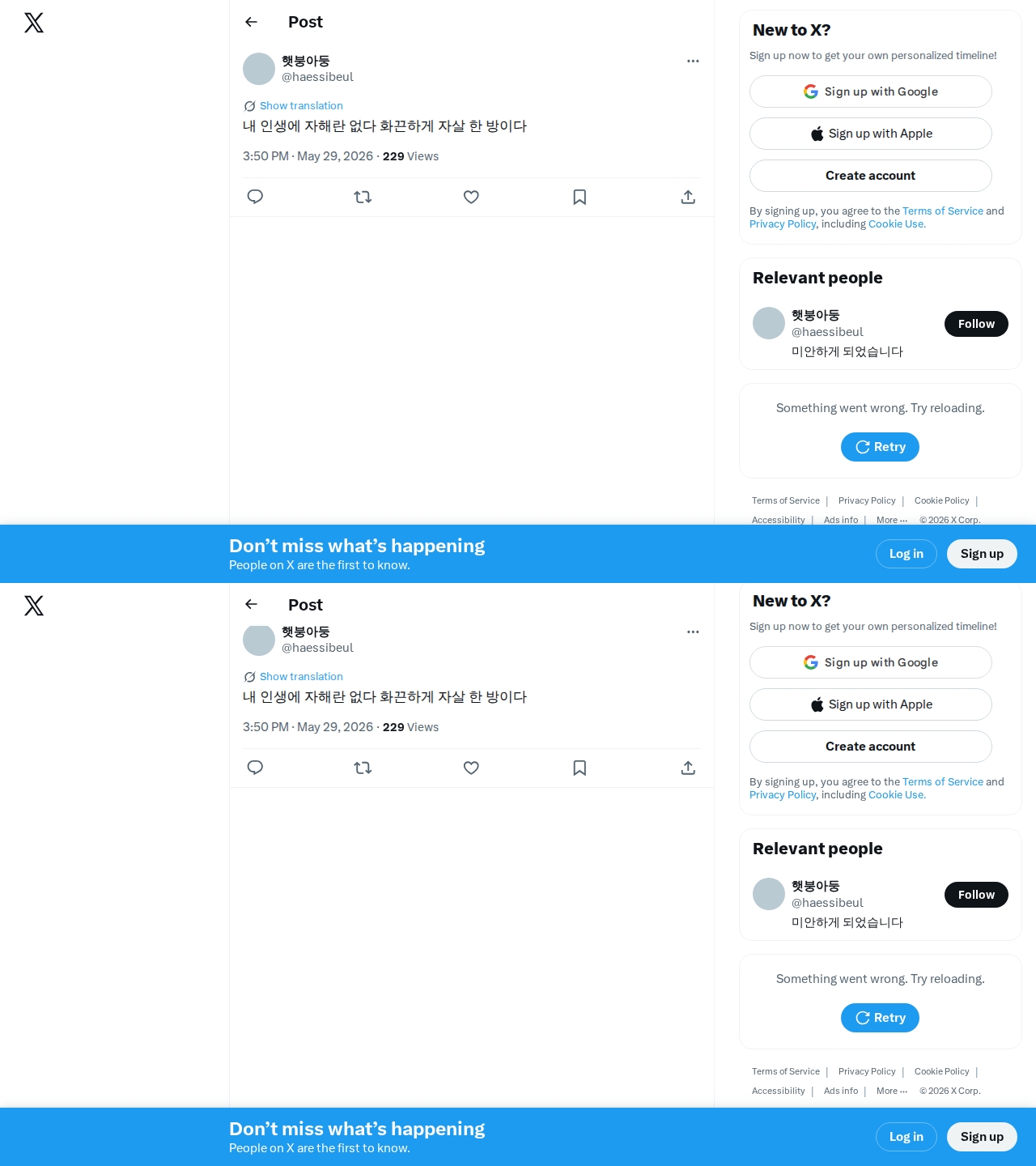Click the reply icon under the upper post
The image size is (1036, 1166).
coord(255,197)
